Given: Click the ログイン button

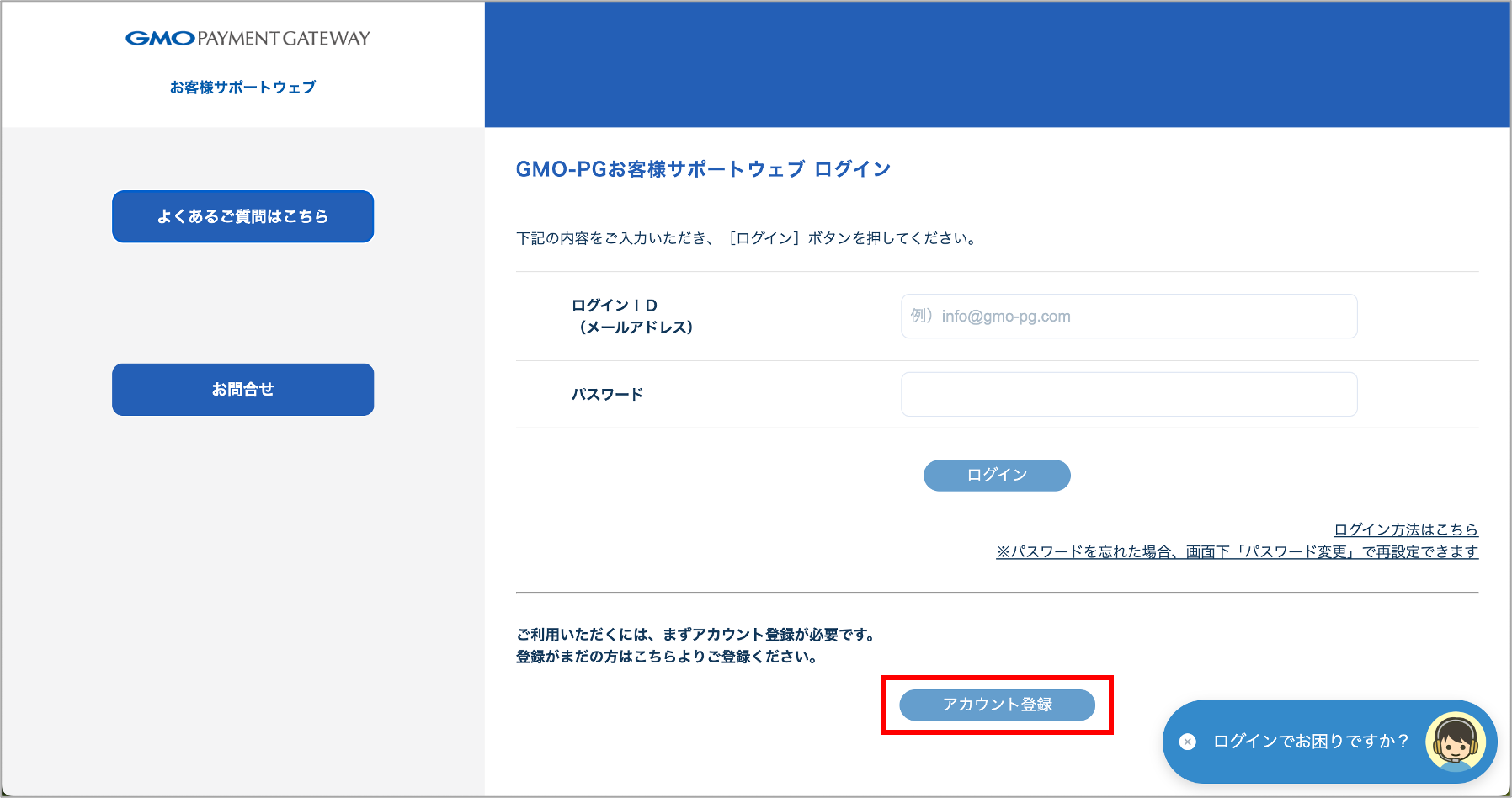Looking at the screenshot, I should click(x=997, y=476).
